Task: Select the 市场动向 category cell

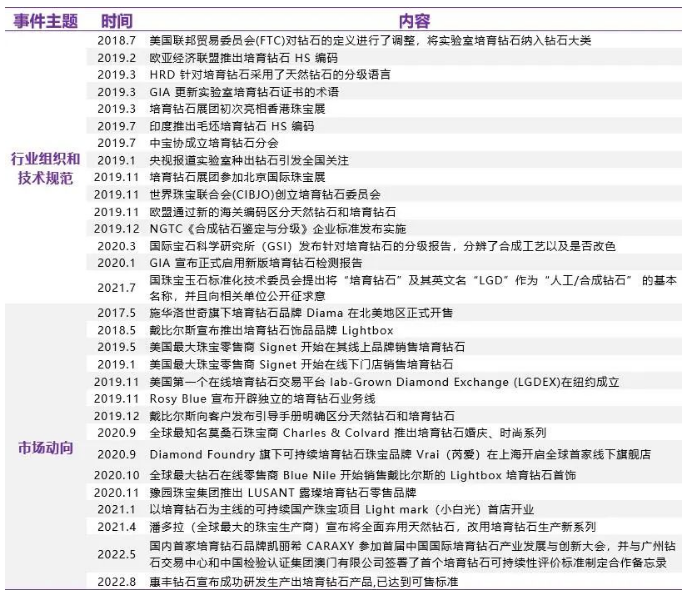Action: [45, 448]
